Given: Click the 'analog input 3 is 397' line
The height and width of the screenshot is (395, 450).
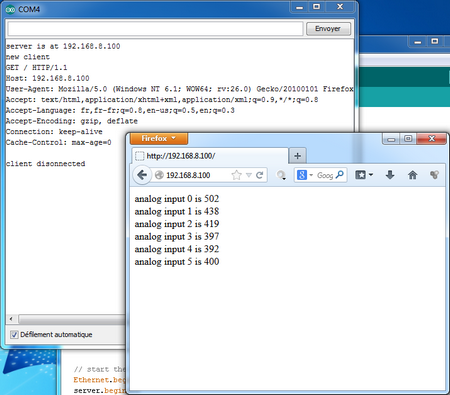Looking at the screenshot, I should coord(177,236).
